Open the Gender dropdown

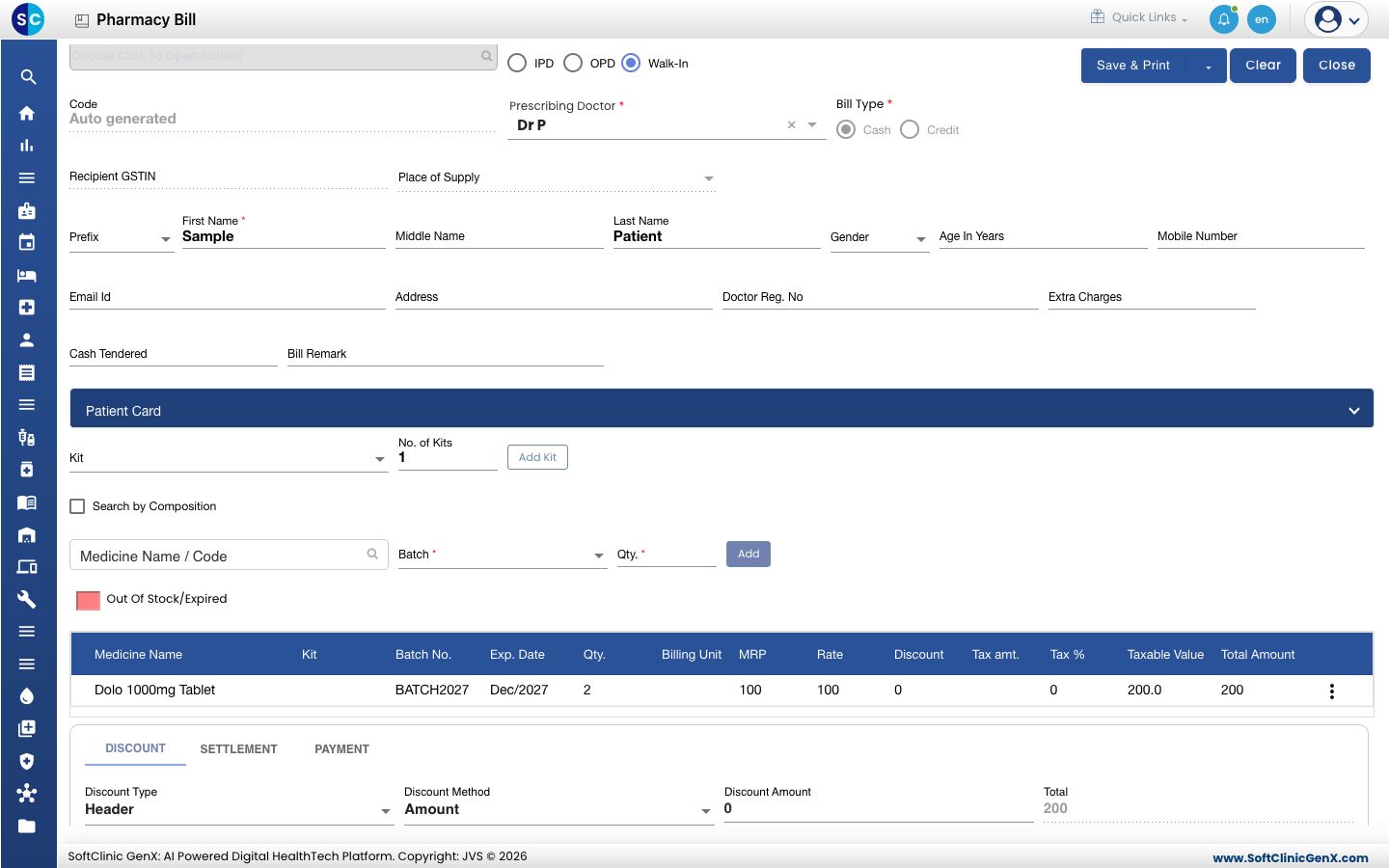pos(880,237)
